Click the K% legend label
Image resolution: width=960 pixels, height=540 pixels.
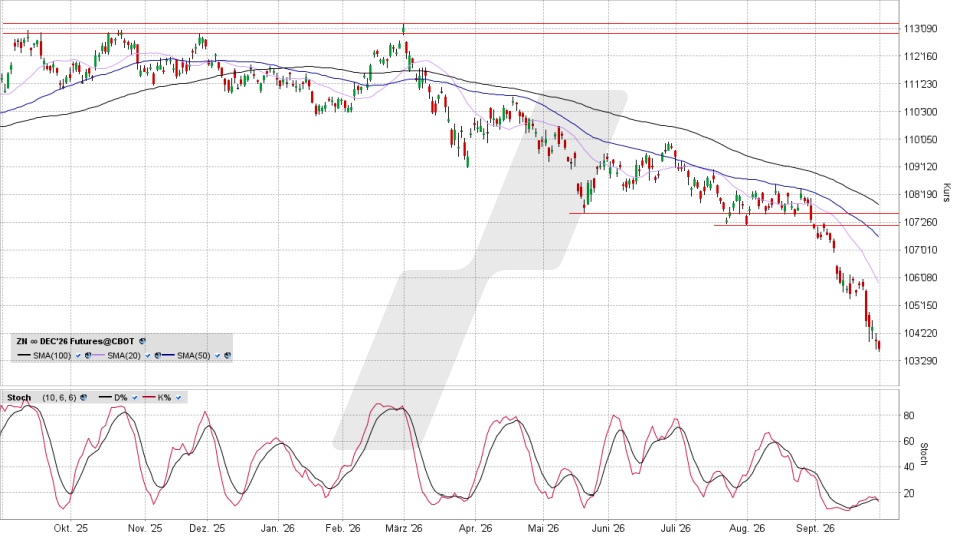[164, 398]
